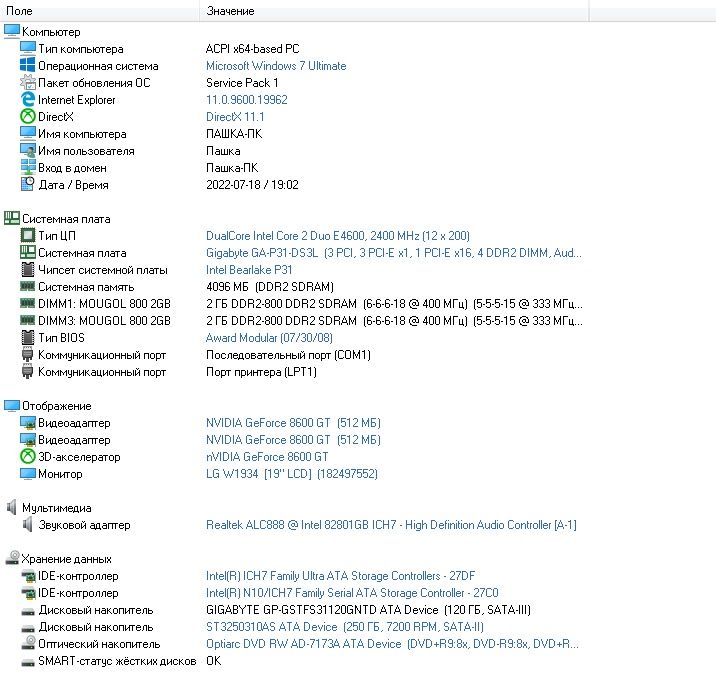Open the Realtek ALC888 audio controller link
The height and width of the screenshot is (680, 716).
(x=391, y=525)
